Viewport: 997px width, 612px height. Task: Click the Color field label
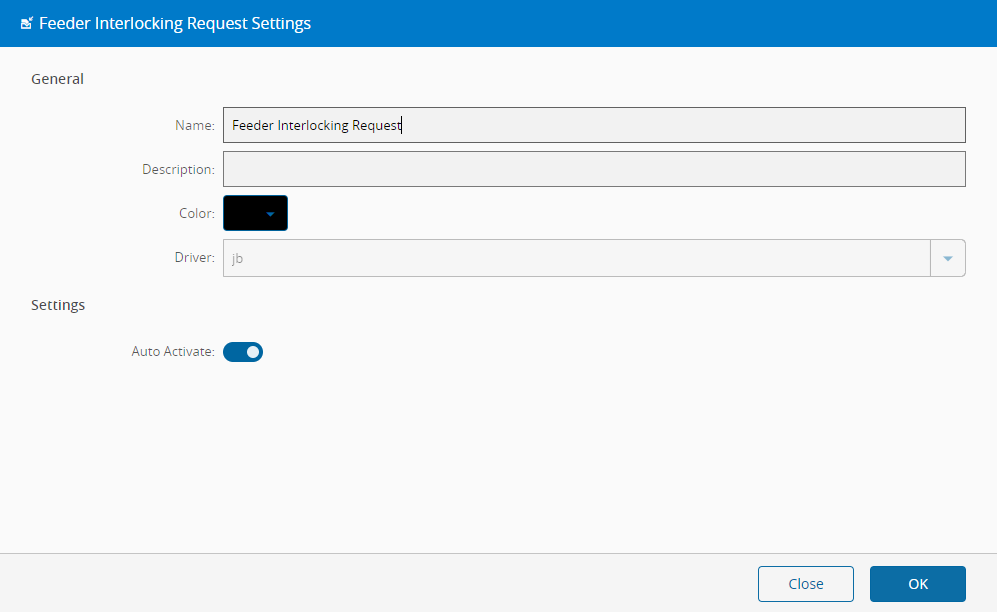(196, 214)
